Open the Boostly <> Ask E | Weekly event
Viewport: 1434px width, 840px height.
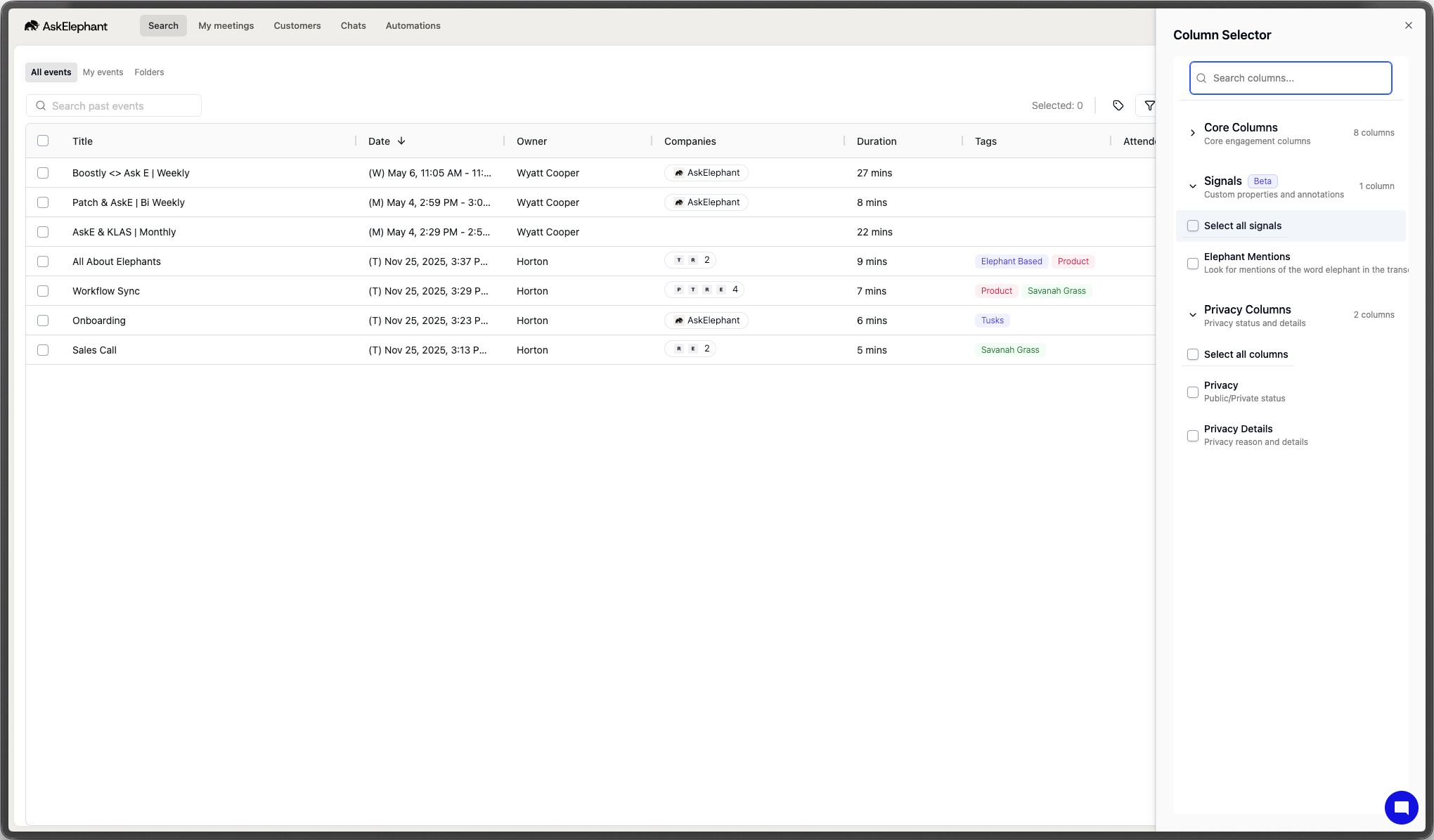(x=131, y=173)
